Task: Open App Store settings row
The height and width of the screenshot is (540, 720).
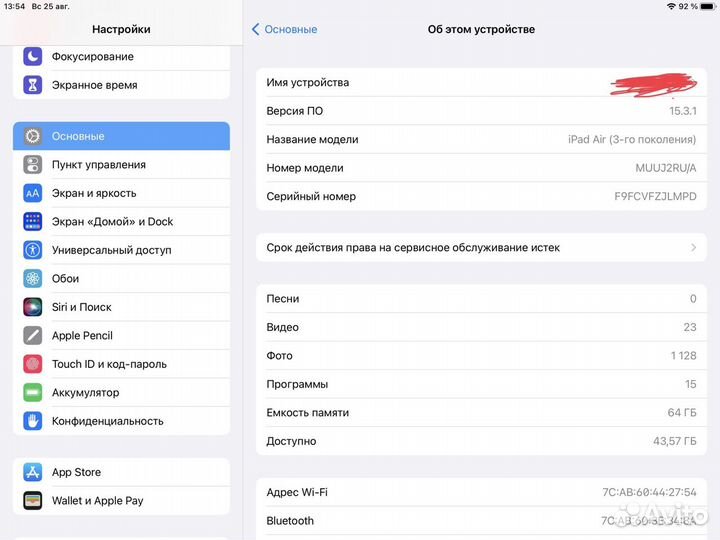Action: coord(121,472)
